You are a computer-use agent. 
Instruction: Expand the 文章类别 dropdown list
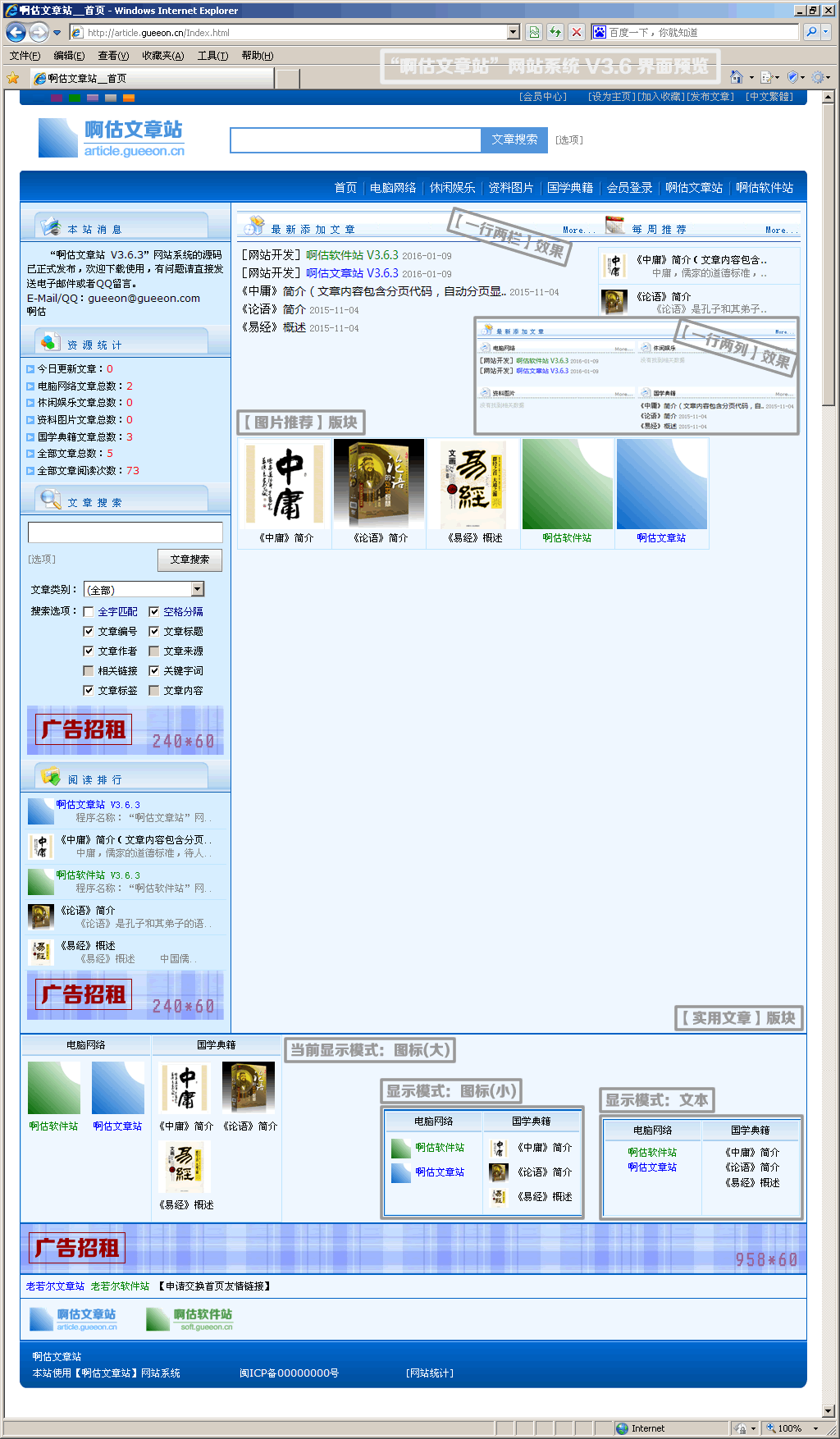coord(197,590)
